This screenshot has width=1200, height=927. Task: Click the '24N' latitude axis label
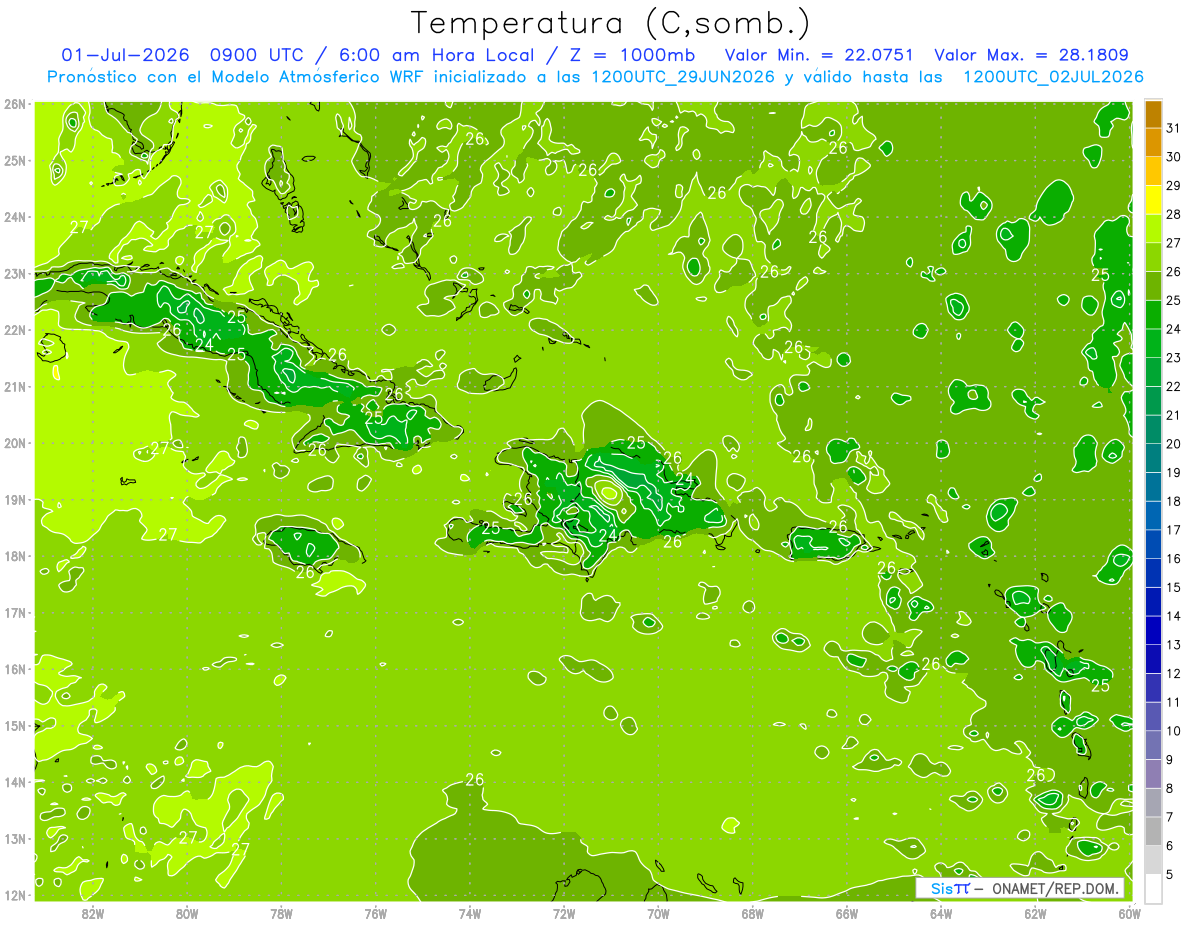click(x=15, y=217)
